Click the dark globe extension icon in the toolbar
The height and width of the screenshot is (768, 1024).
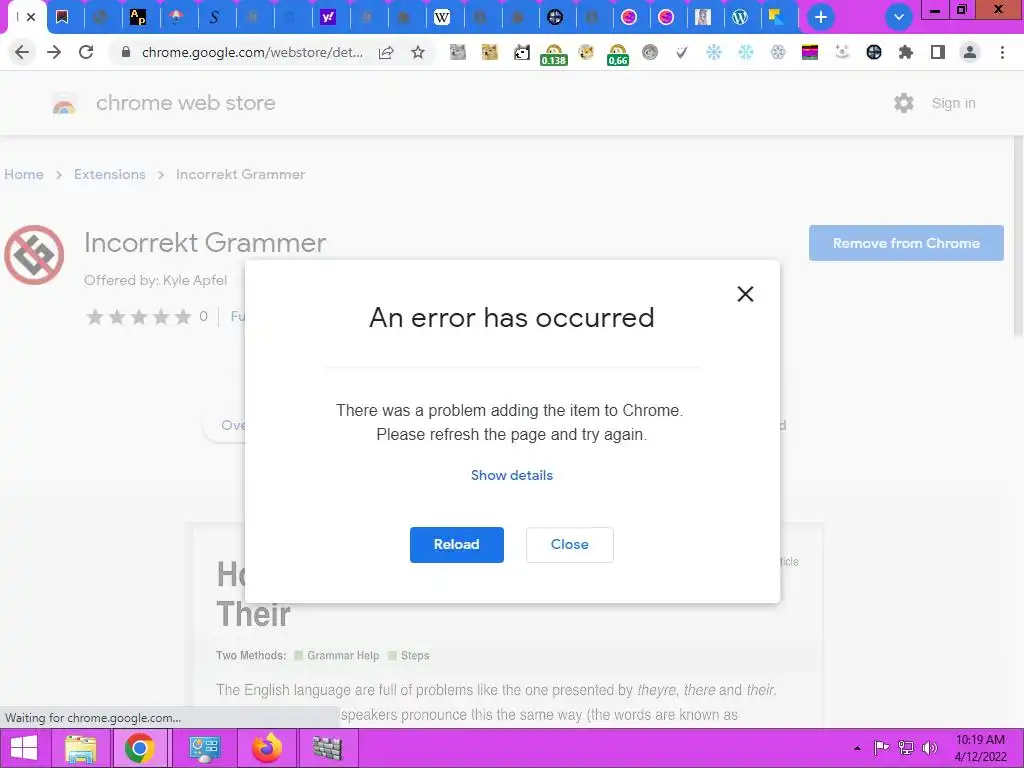click(874, 52)
